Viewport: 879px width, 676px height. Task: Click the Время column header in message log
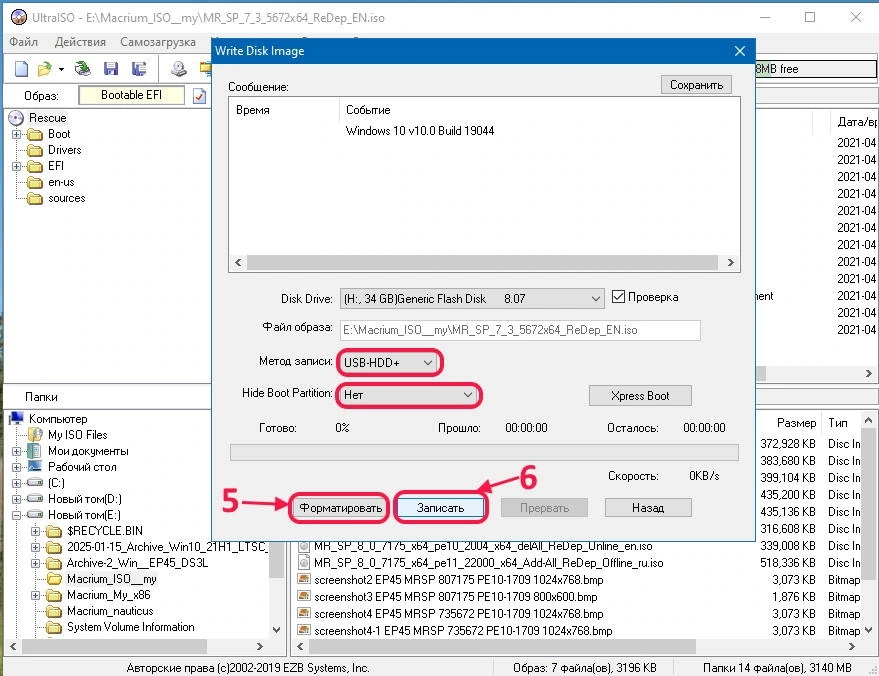pyautogui.click(x=253, y=110)
